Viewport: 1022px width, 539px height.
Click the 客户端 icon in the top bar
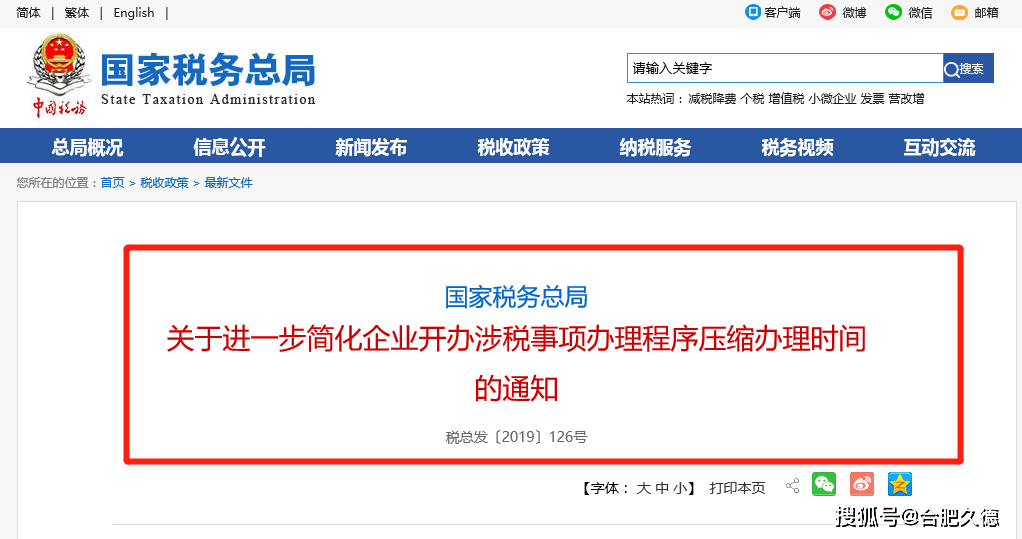pyautogui.click(x=753, y=12)
